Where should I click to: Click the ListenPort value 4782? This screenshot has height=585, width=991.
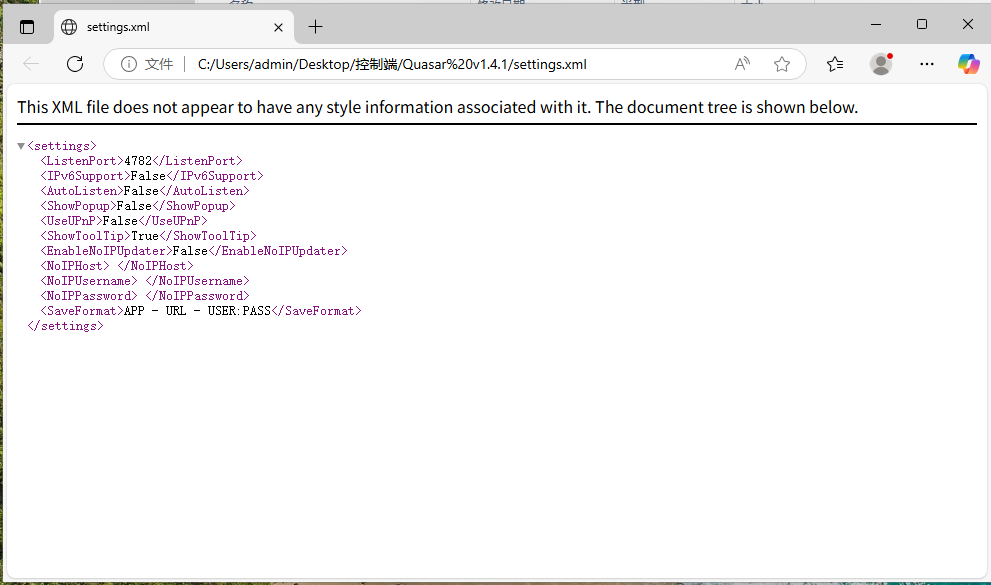138,161
